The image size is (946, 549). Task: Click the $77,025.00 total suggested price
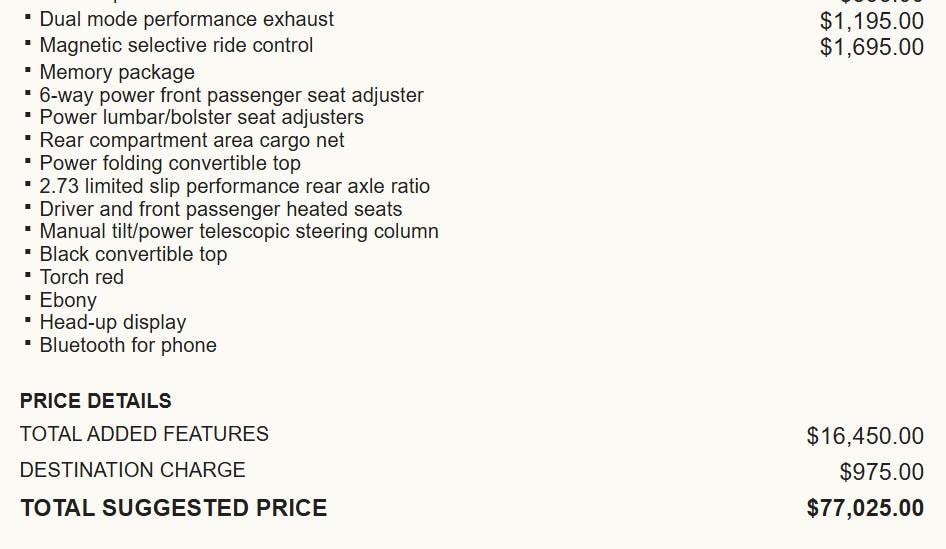(x=865, y=508)
